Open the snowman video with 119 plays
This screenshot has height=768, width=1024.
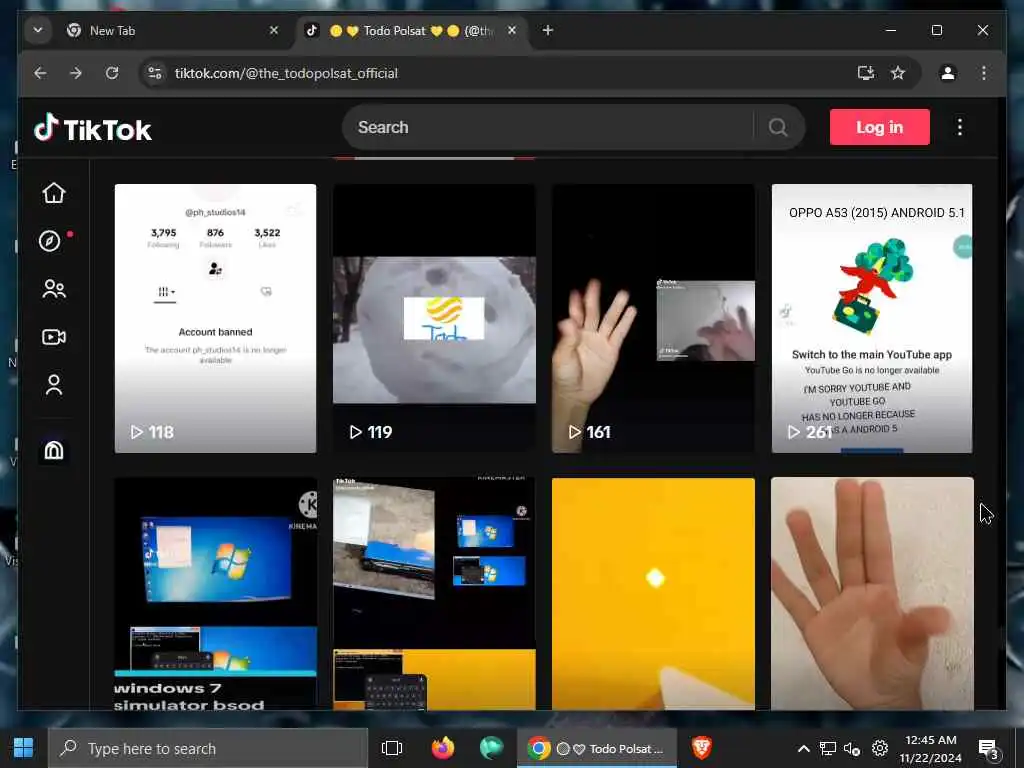434,318
